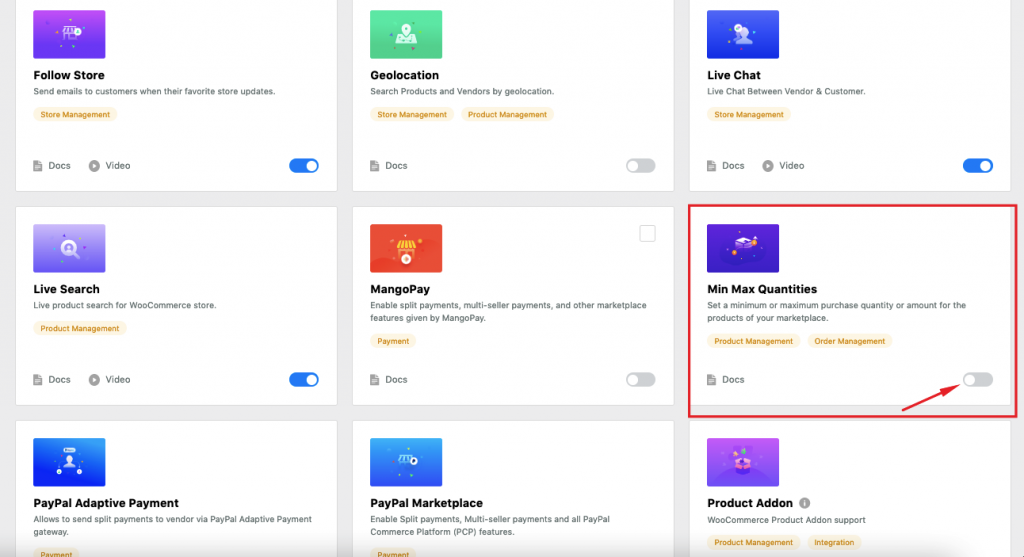Screen dimensions: 1024x557
Task: Click Geolocation's Store Management tag
Action: [412, 114]
